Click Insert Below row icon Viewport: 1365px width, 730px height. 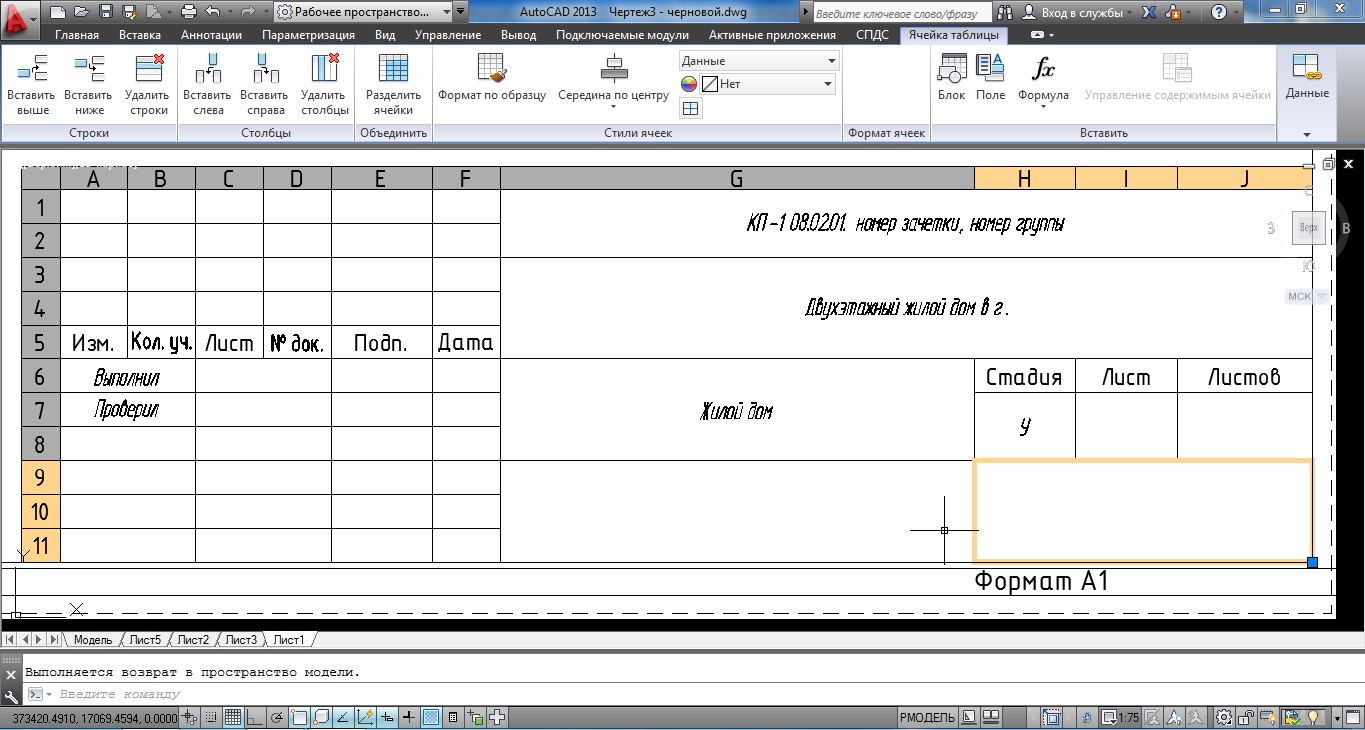tap(89, 69)
